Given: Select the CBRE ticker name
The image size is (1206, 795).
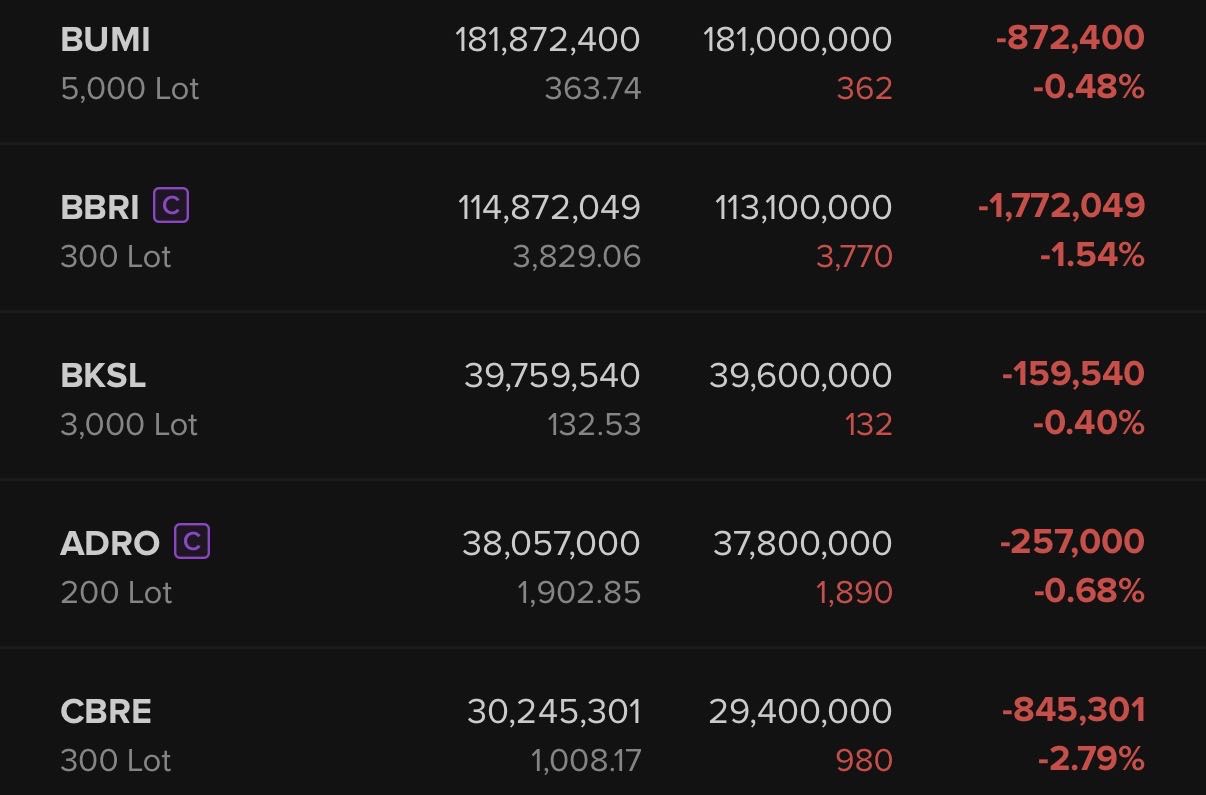Looking at the screenshot, I should coord(106,712).
